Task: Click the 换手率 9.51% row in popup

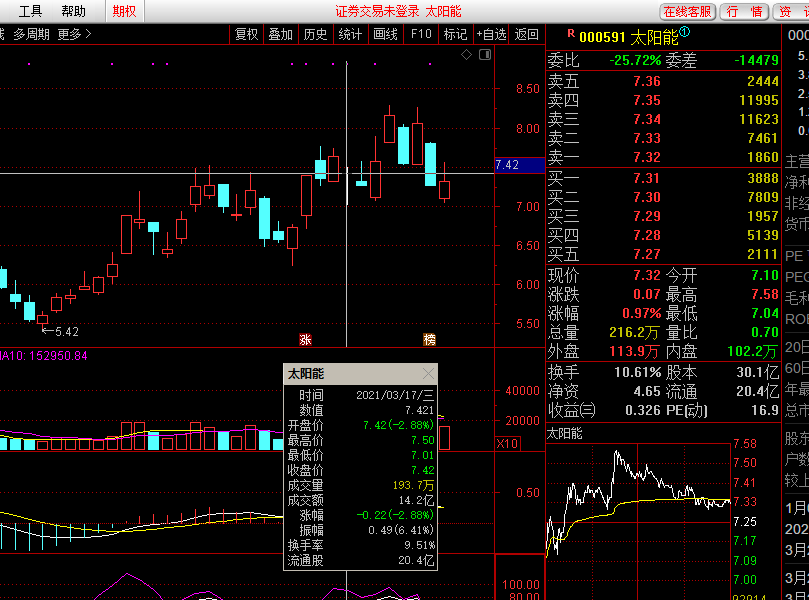Action: click(361, 545)
